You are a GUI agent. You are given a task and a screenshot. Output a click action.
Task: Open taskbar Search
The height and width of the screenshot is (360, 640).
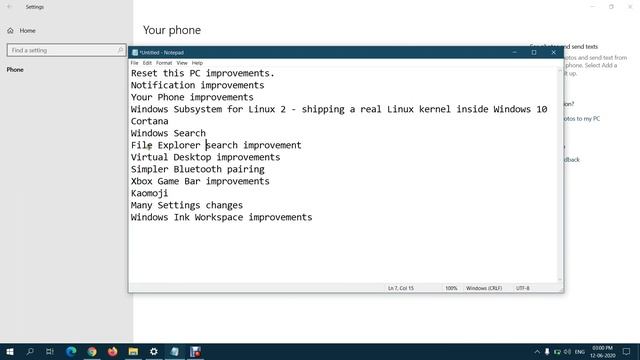[x=30, y=351]
